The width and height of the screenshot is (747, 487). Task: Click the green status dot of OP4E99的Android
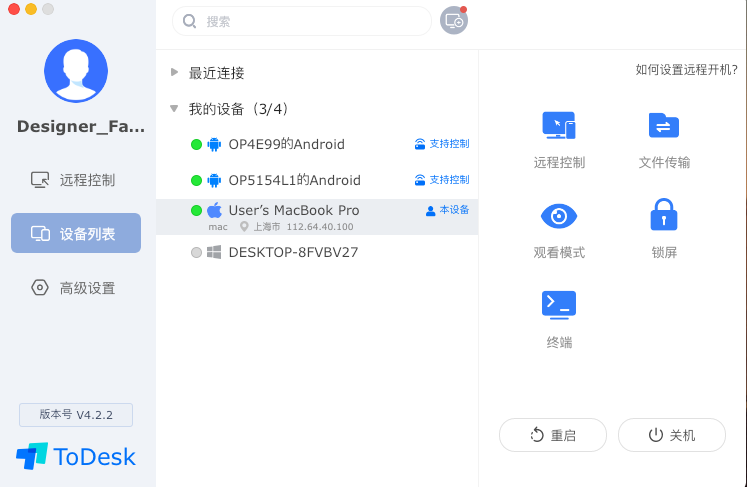[x=196, y=144]
